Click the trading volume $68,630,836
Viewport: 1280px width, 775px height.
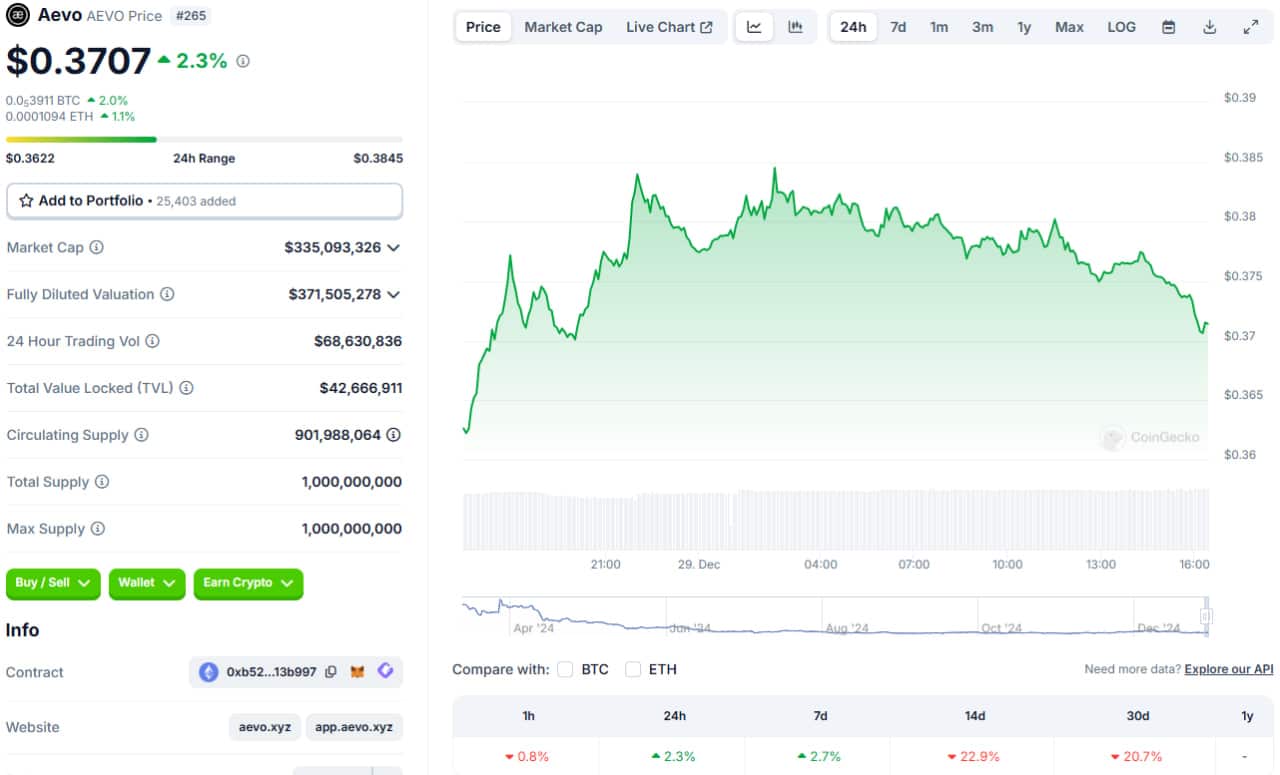click(358, 341)
